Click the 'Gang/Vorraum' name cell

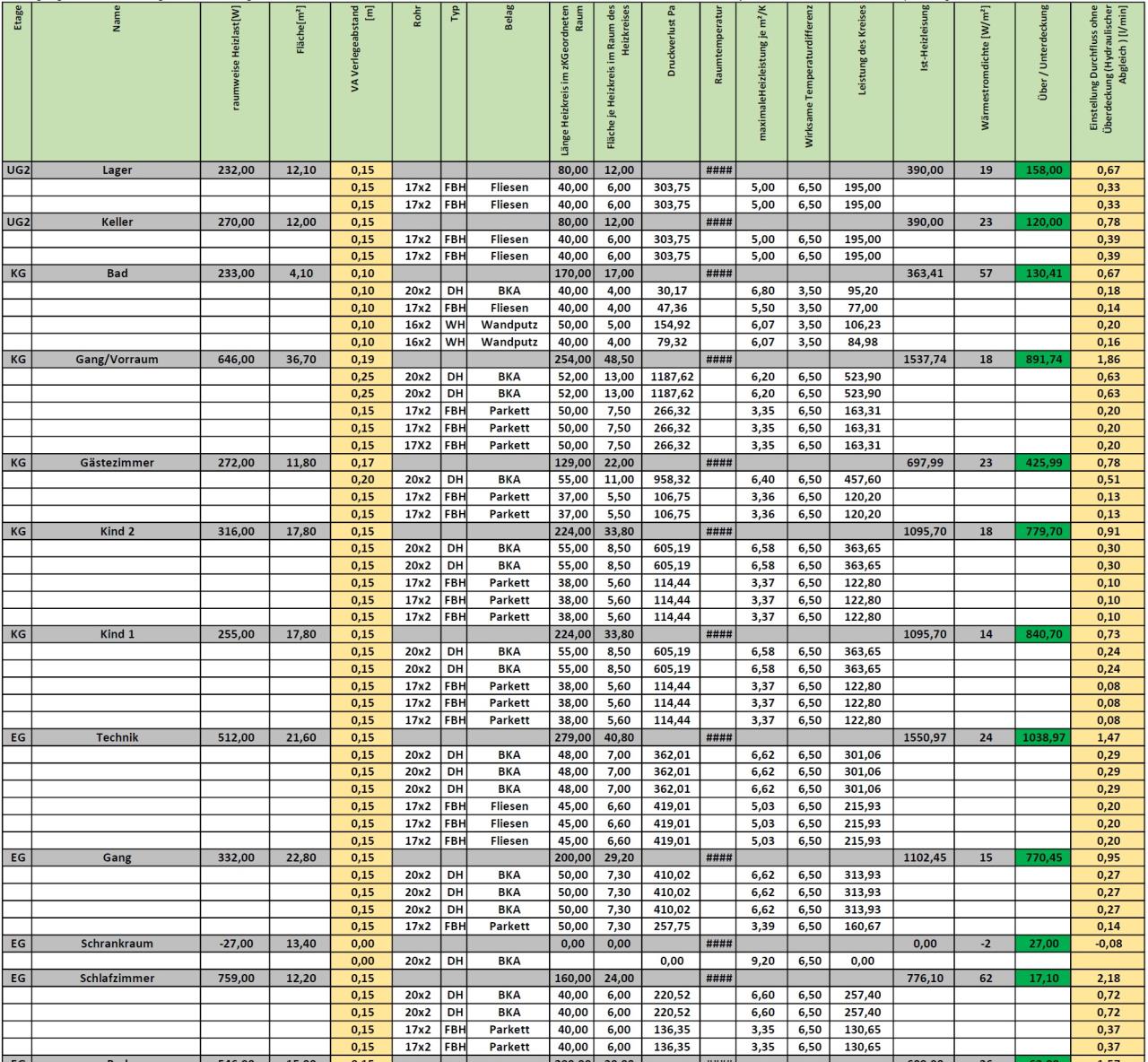pyautogui.click(x=117, y=360)
